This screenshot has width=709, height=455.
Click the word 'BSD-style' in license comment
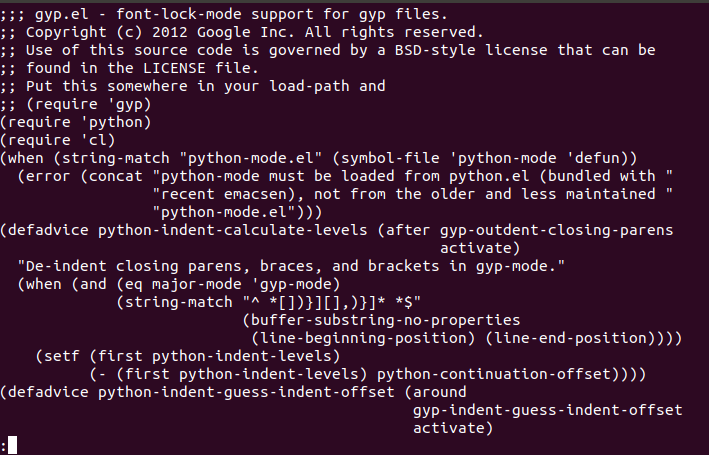[x=435, y=50]
